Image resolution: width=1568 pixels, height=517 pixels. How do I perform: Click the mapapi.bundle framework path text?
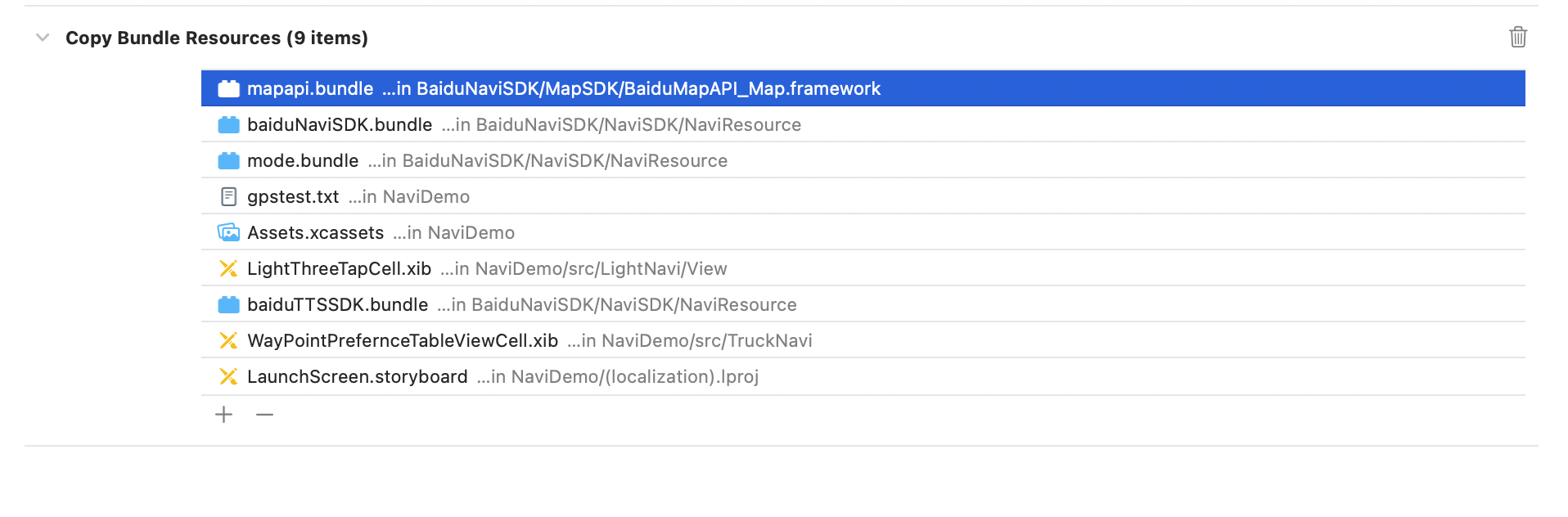[x=631, y=88]
